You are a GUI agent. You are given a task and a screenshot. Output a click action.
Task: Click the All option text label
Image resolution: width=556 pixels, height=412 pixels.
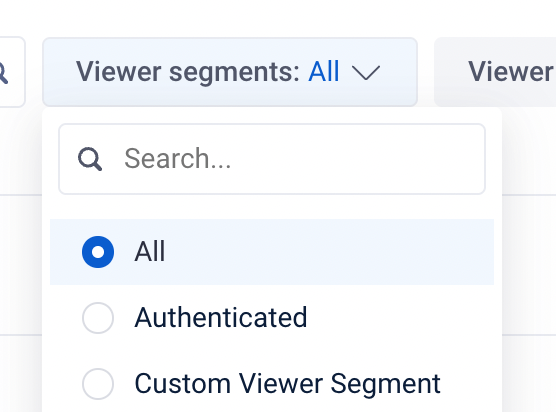coord(150,251)
